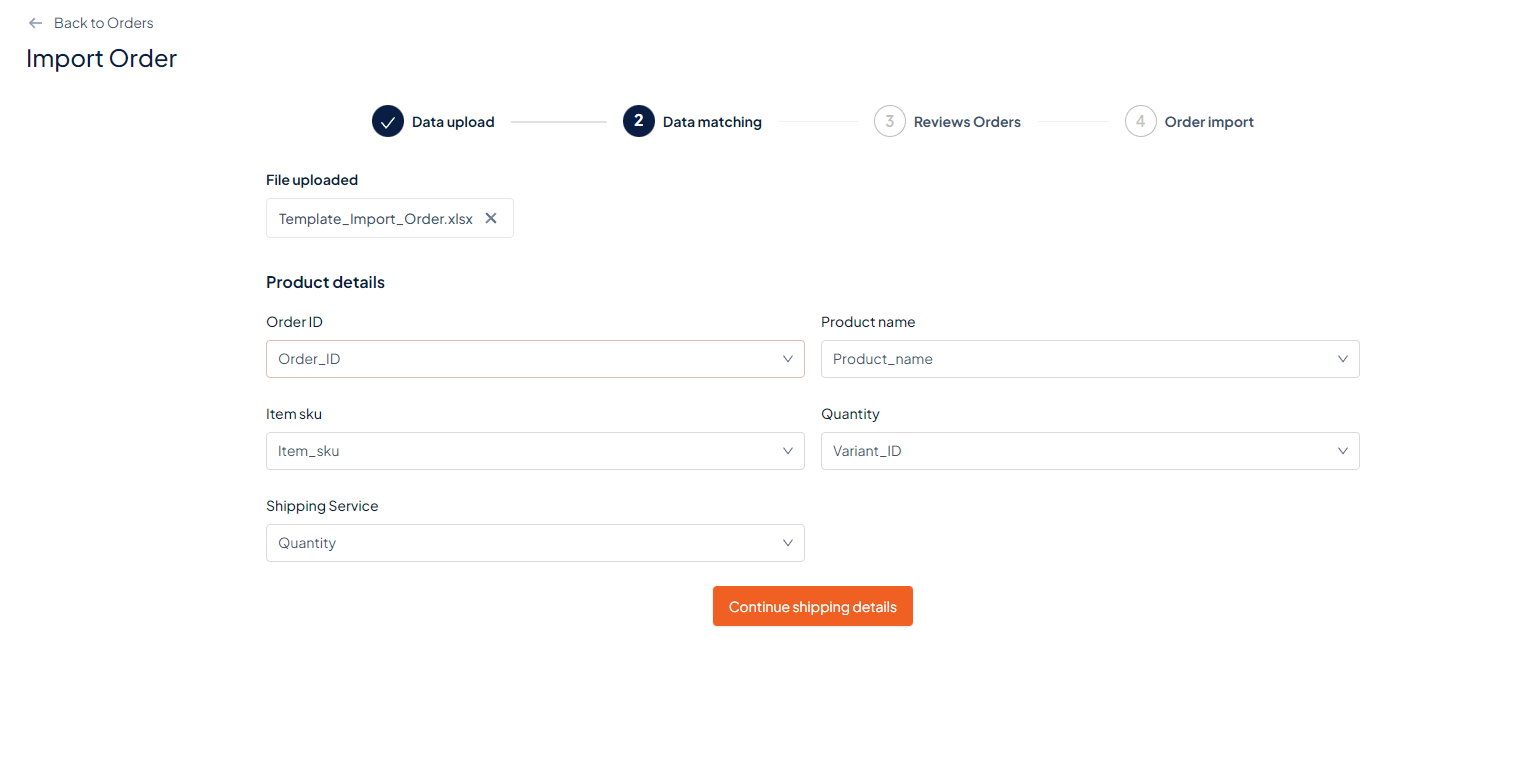This screenshot has width=1527, height=759.
Task: Select the step 2 number circle
Action: click(638, 122)
